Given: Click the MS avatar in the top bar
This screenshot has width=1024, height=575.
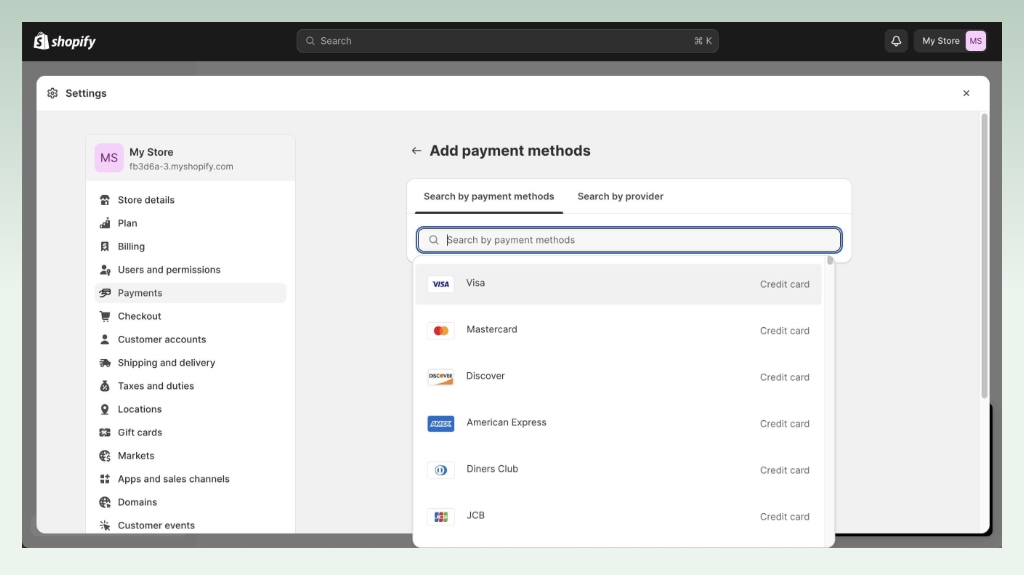Looking at the screenshot, I should (x=976, y=41).
